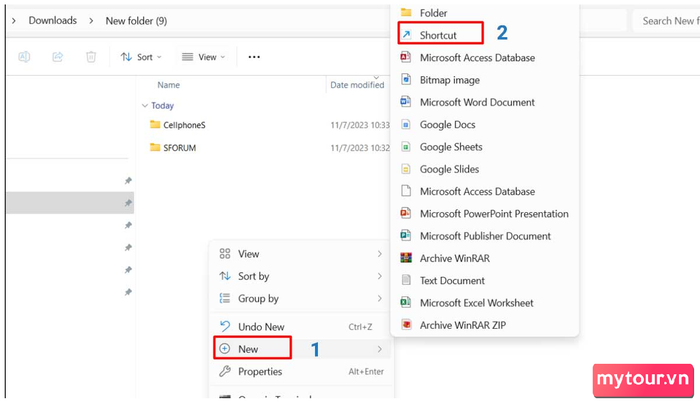Collapse the Today group

[145, 106]
